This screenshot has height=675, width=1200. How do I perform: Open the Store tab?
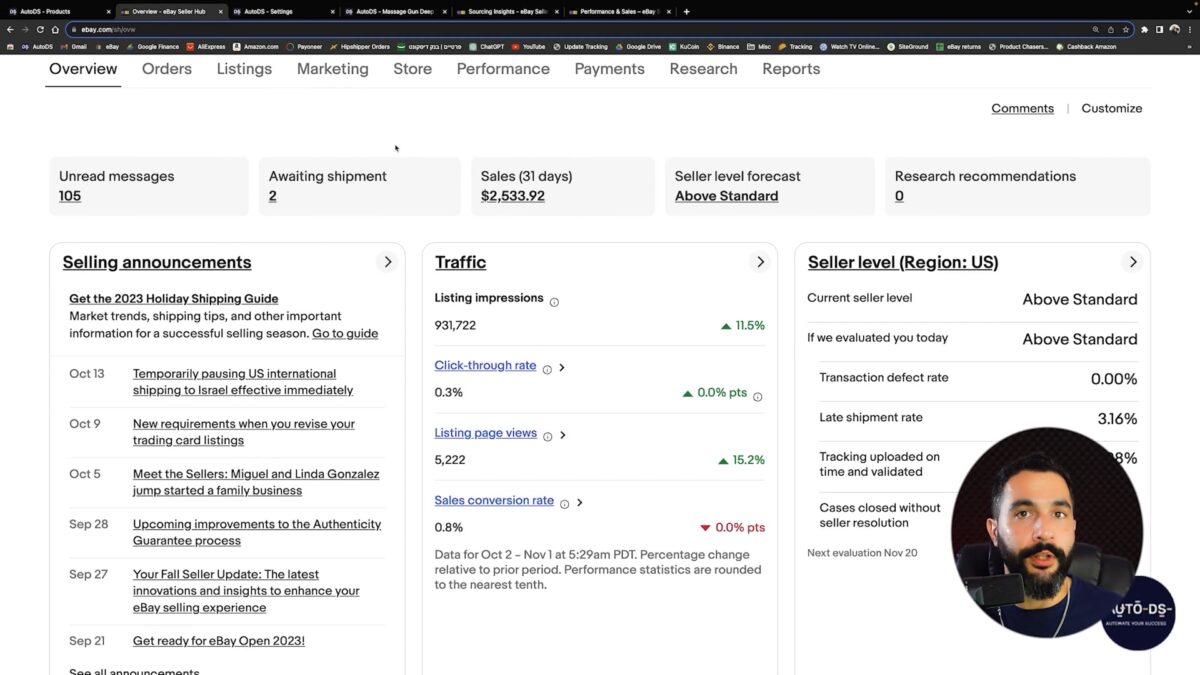point(413,69)
